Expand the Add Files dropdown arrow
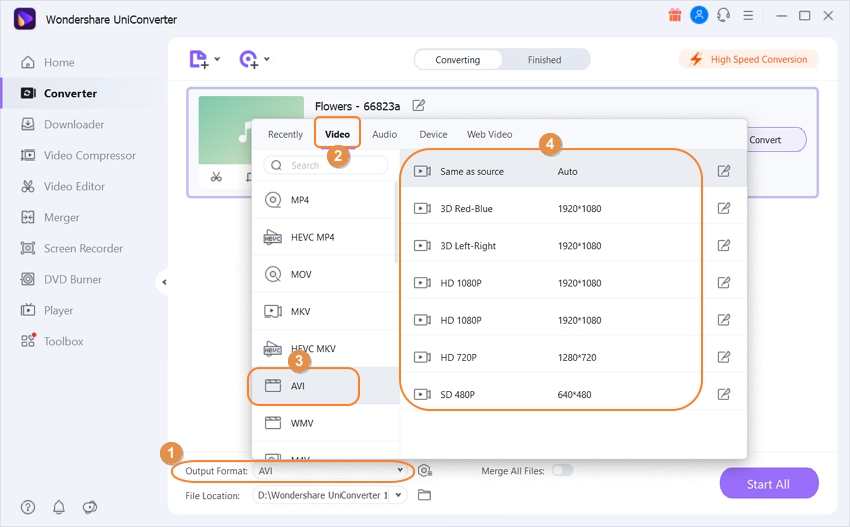850x527 pixels. coord(217,59)
